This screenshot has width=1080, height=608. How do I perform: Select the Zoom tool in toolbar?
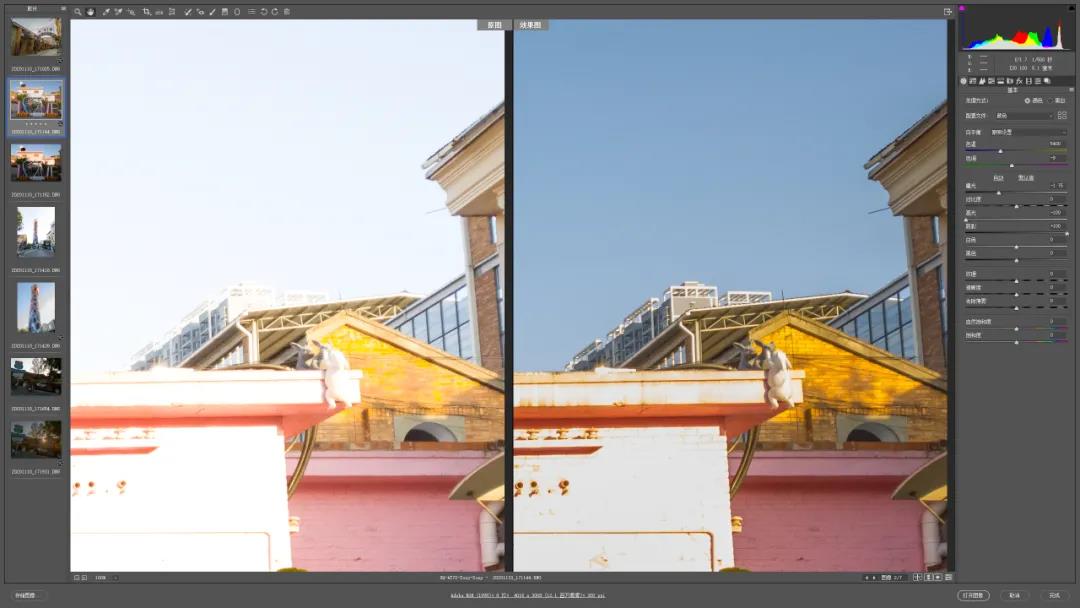click(x=77, y=12)
